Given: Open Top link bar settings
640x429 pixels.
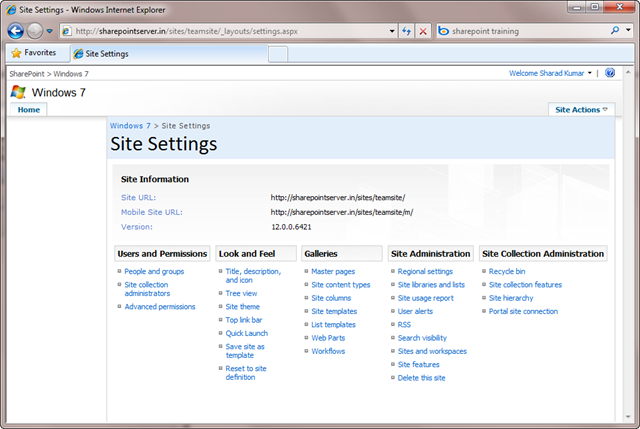Looking at the screenshot, I should pos(244,320).
